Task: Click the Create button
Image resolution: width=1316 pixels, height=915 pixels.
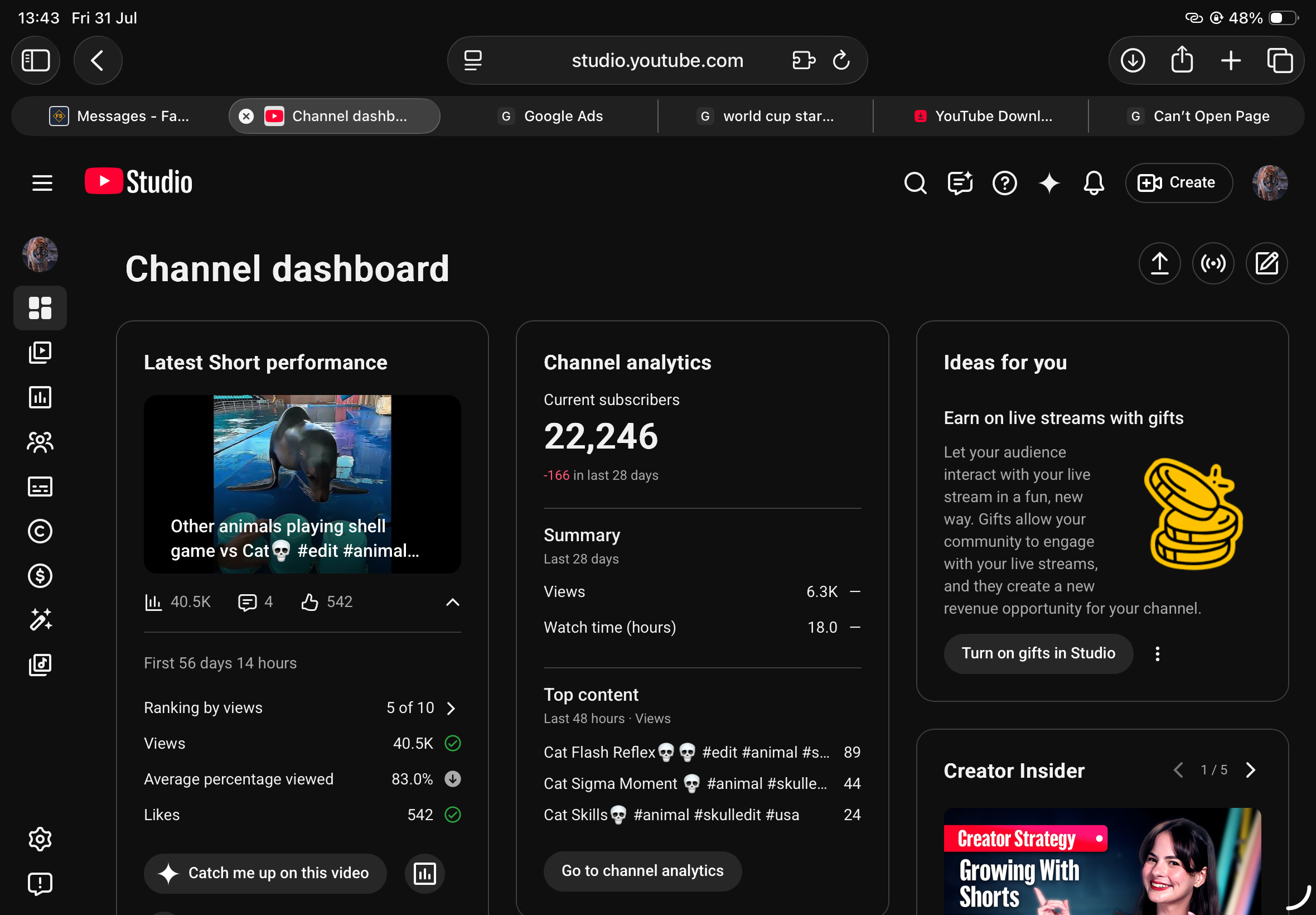Action: coord(1178,183)
